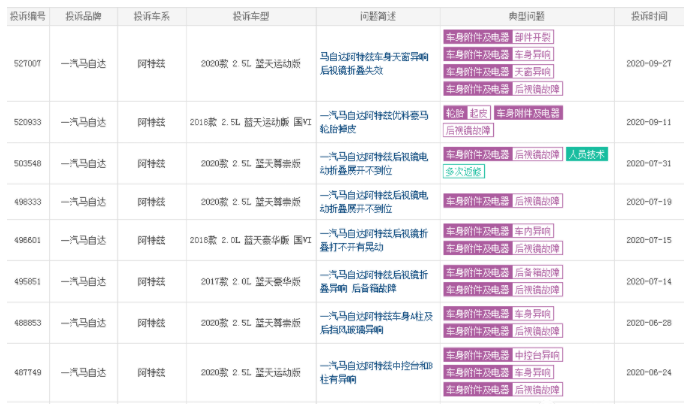Viewport: 687px width, 404px height.
Task: Click the 车身异响 tag in row 487749
Action: click(x=533, y=372)
